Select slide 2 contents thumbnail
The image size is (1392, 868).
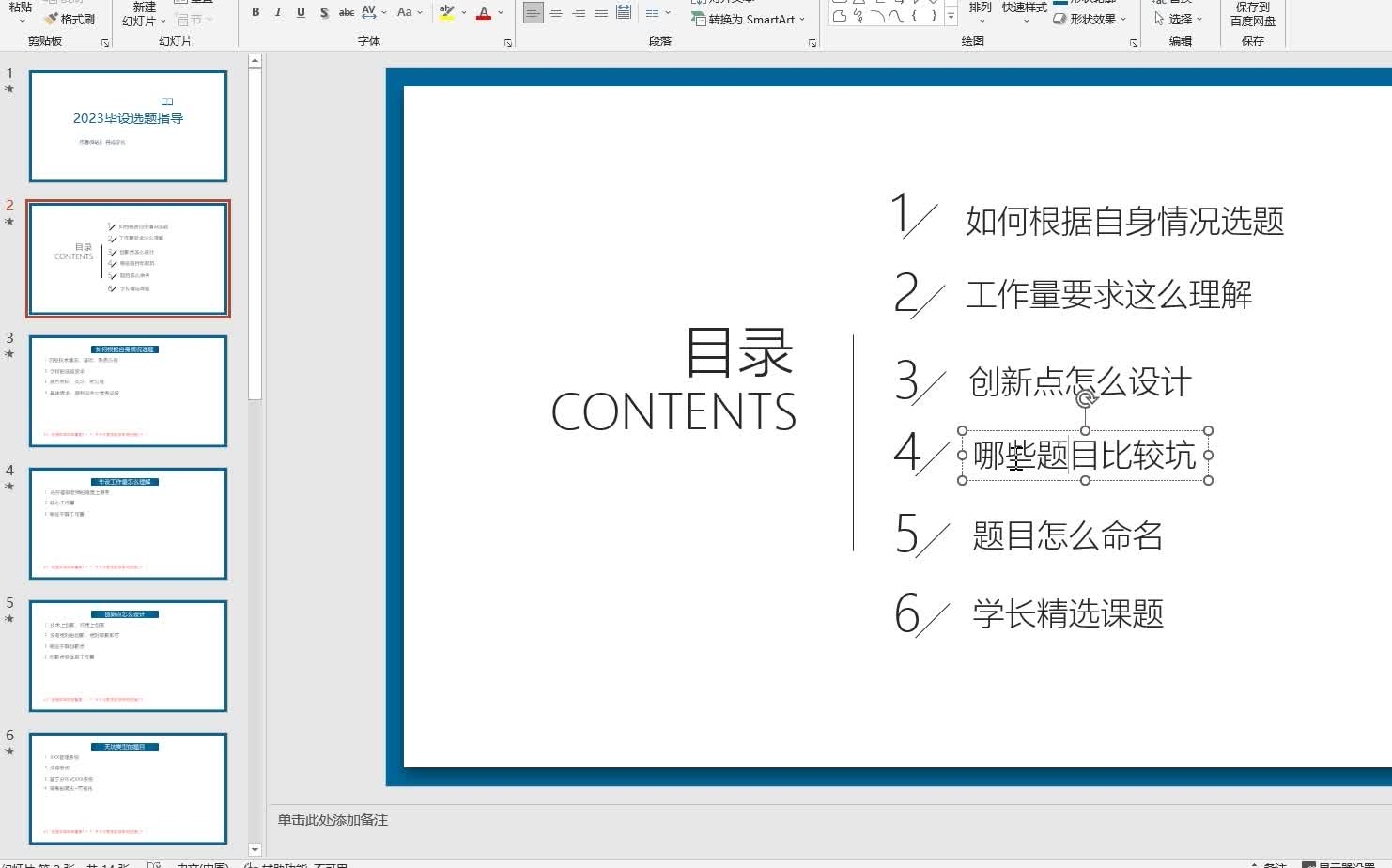click(128, 258)
